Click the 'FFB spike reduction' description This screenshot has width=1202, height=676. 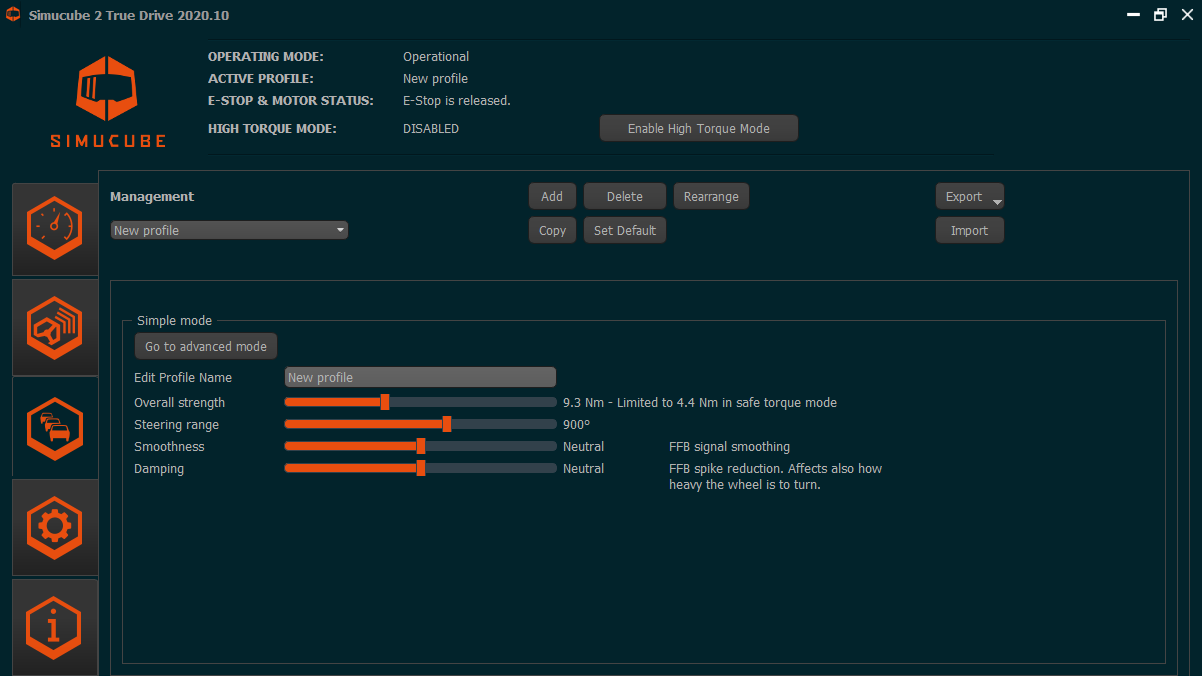[776, 477]
